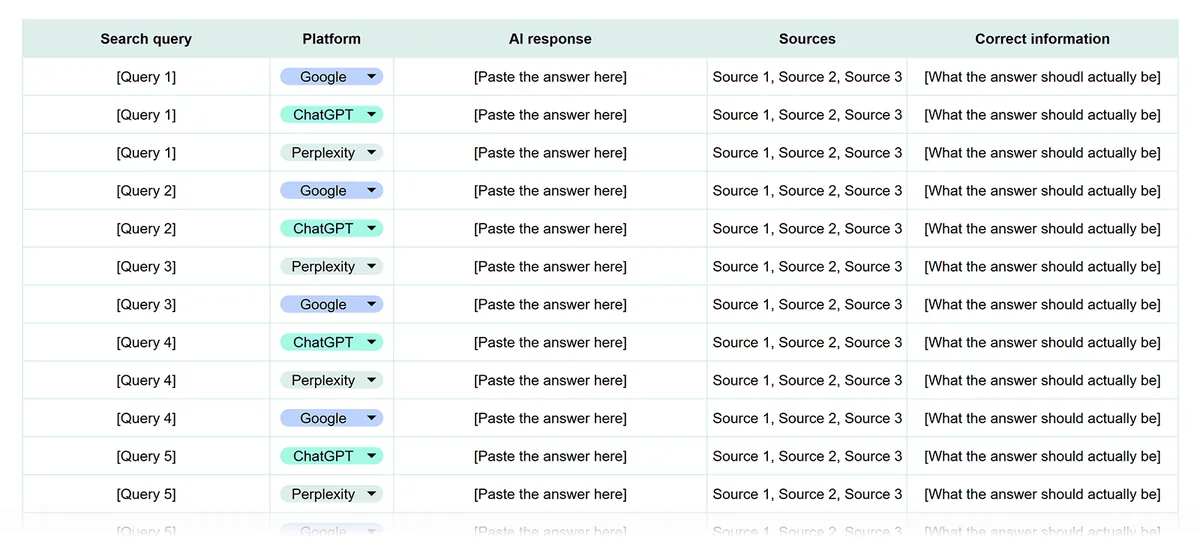Viewport: 1200px width, 538px height.
Task: Click the "[Query 1]" cell in the Perplexity row
Action: tap(146, 153)
